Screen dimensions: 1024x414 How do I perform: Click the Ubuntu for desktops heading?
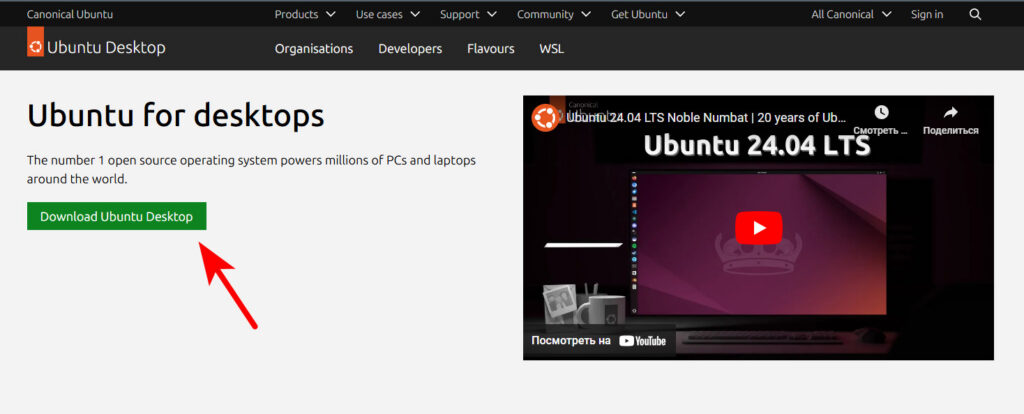(176, 116)
